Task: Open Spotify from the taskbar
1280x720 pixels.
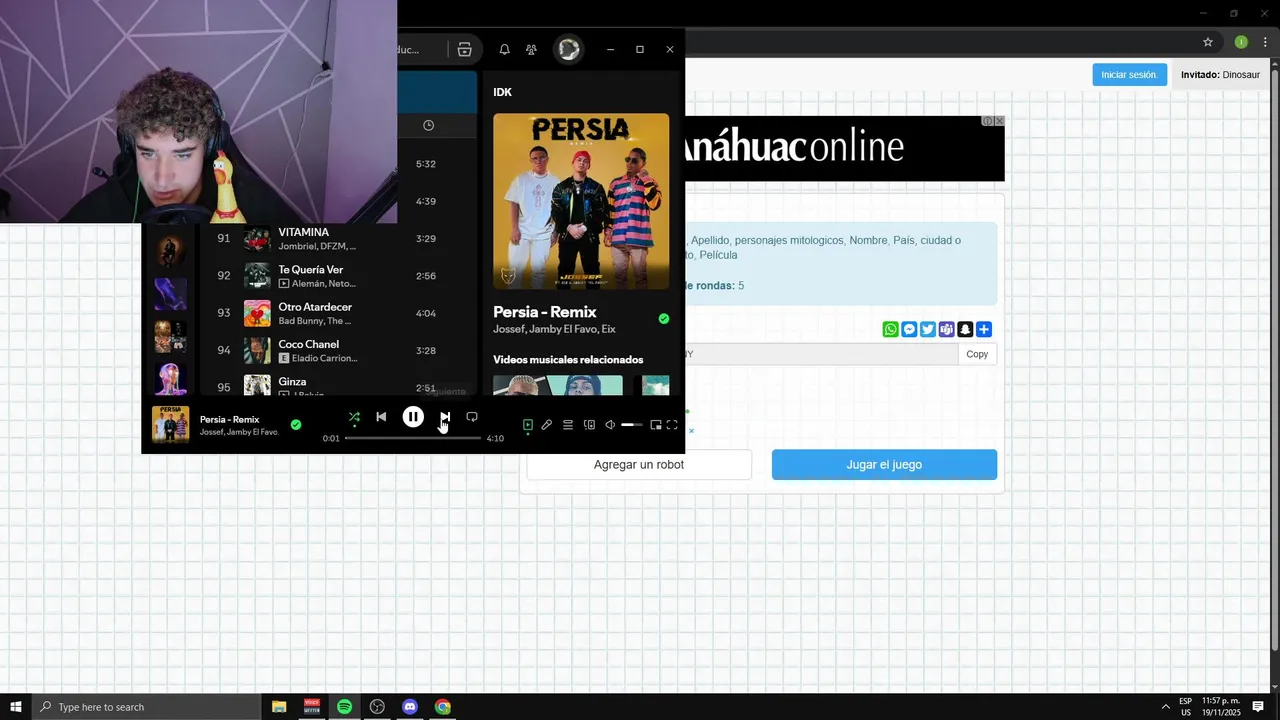Action: pos(344,707)
